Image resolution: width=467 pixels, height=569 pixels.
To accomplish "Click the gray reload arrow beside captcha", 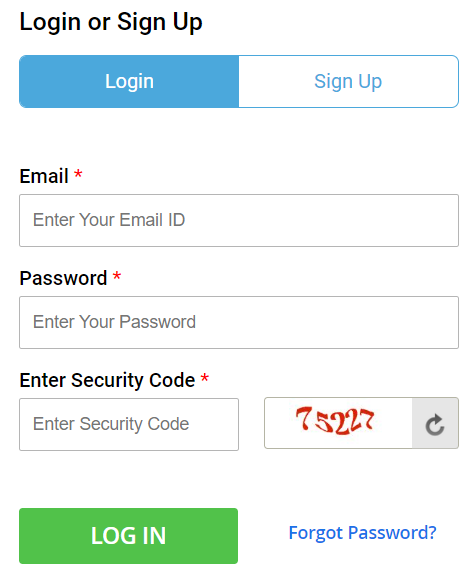I will (435, 424).
